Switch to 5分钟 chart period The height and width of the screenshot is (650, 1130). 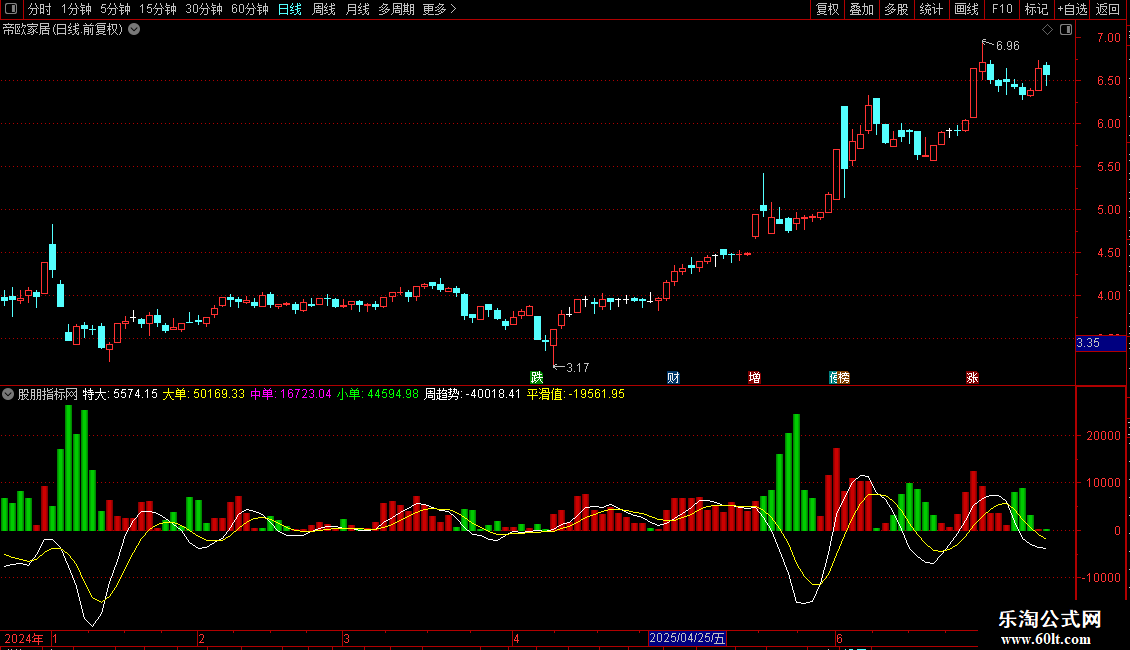coord(115,9)
